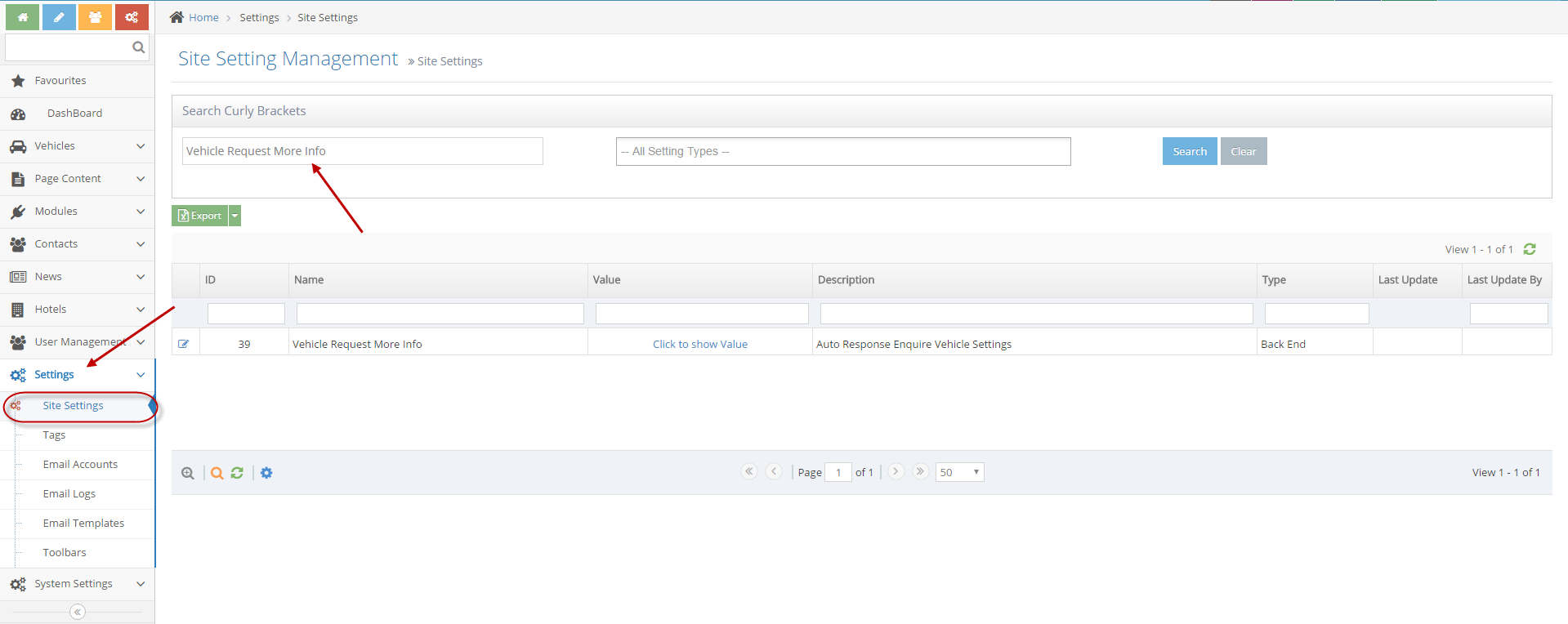The image size is (1568, 624).
Task: Click the red gears shortcut button
Action: (x=132, y=17)
